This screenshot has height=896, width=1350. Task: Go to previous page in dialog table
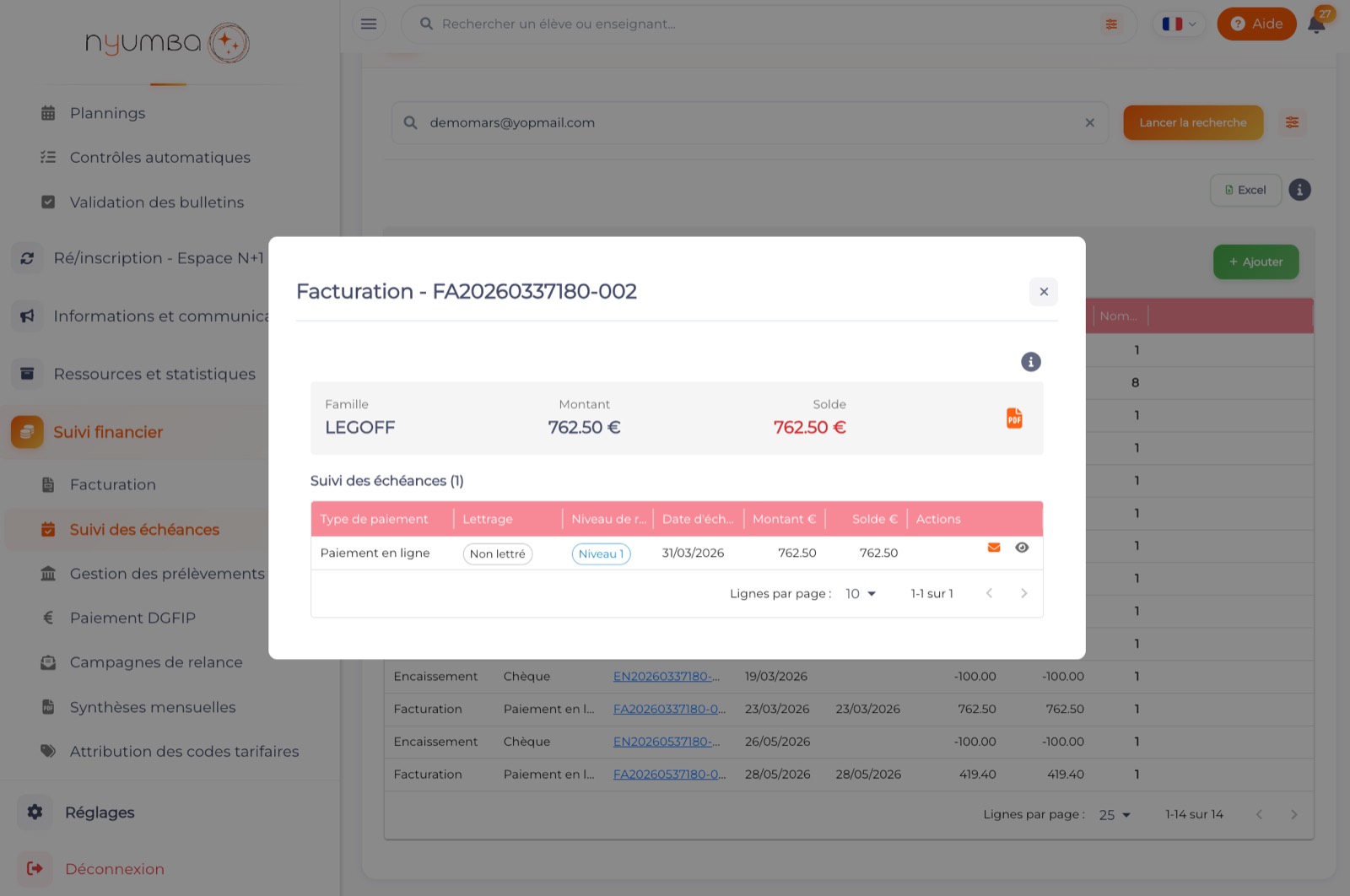pos(989,594)
